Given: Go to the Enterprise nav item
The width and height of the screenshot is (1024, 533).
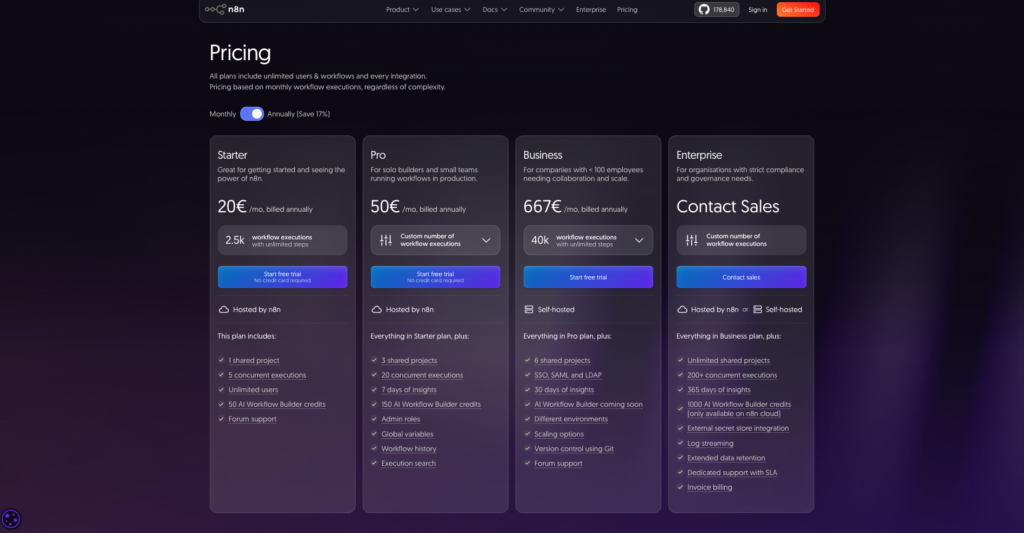Looking at the screenshot, I should (x=591, y=10).
